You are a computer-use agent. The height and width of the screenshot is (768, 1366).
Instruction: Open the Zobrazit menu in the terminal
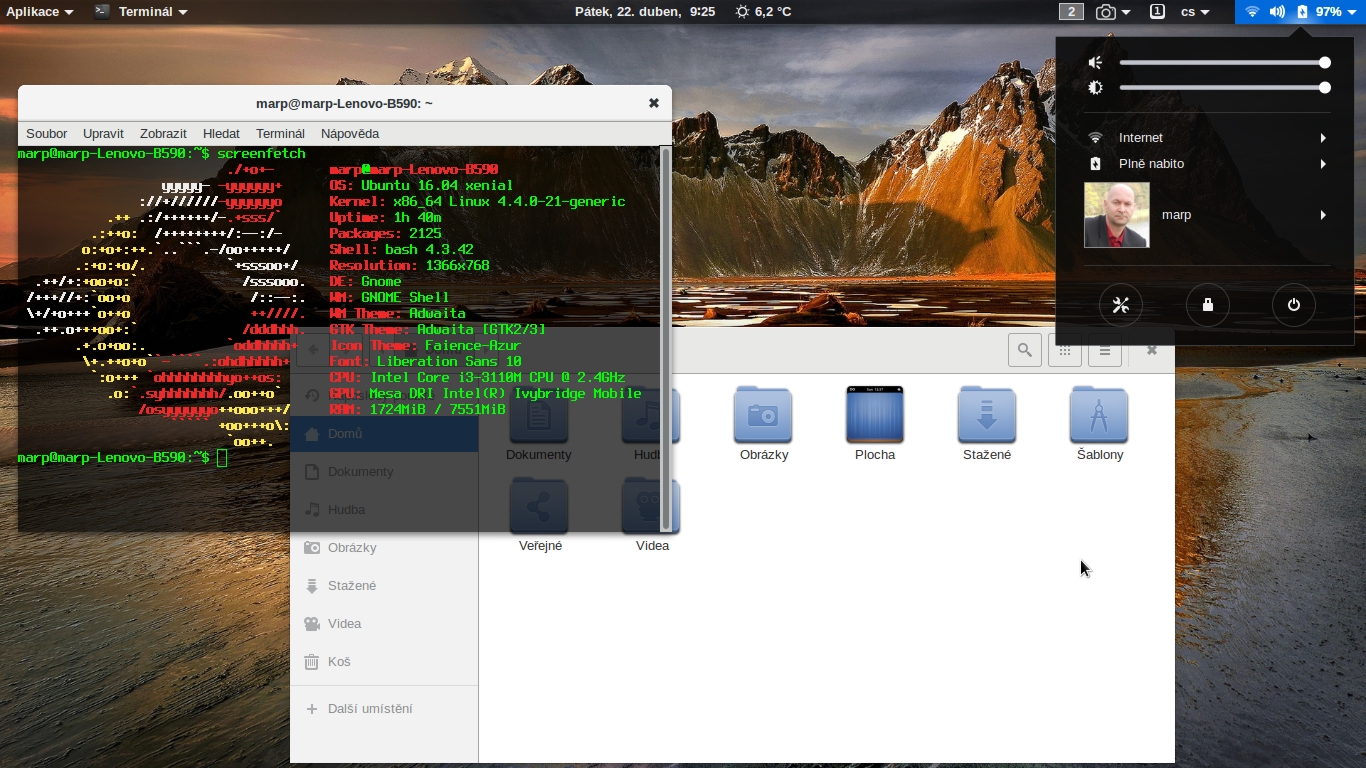point(163,133)
